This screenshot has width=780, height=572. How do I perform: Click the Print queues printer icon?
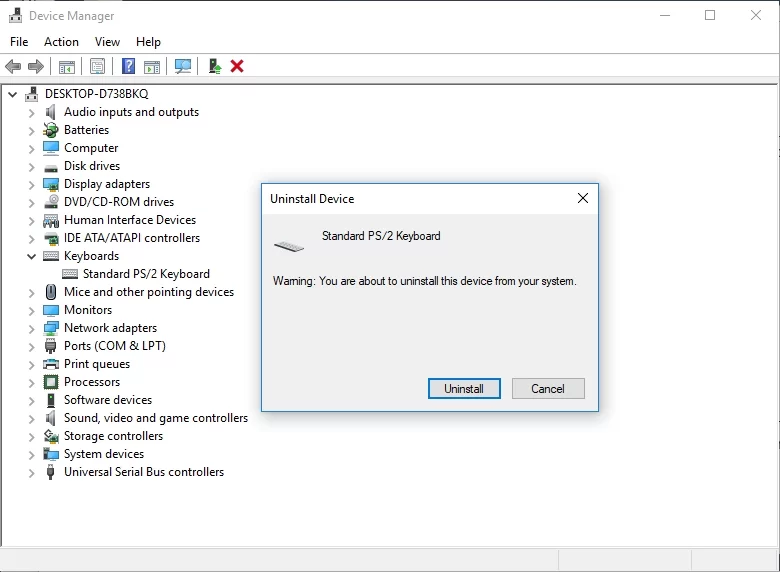51,364
